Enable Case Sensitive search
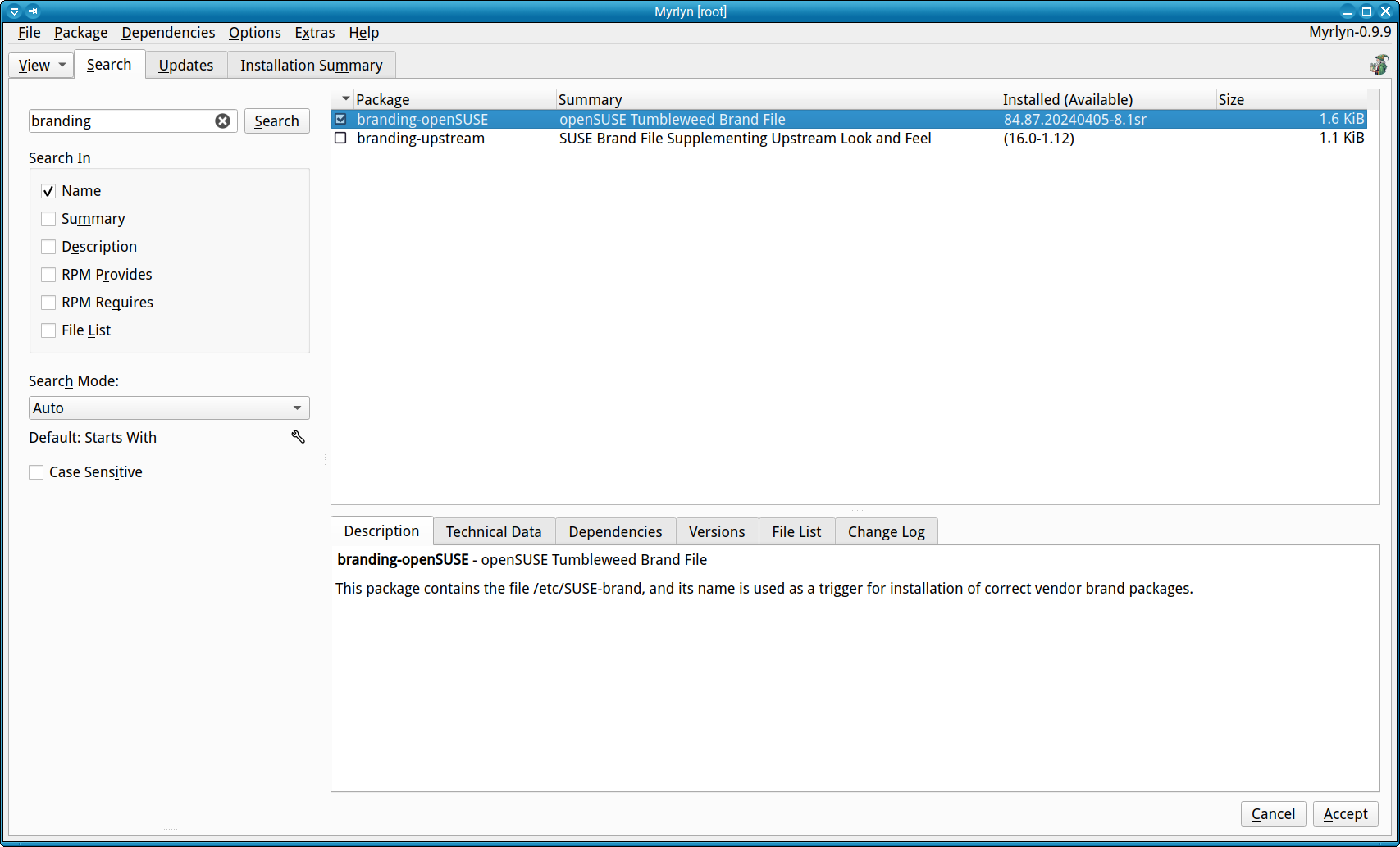Image resolution: width=1400 pixels, height=847 pixels. coord(36,472)
